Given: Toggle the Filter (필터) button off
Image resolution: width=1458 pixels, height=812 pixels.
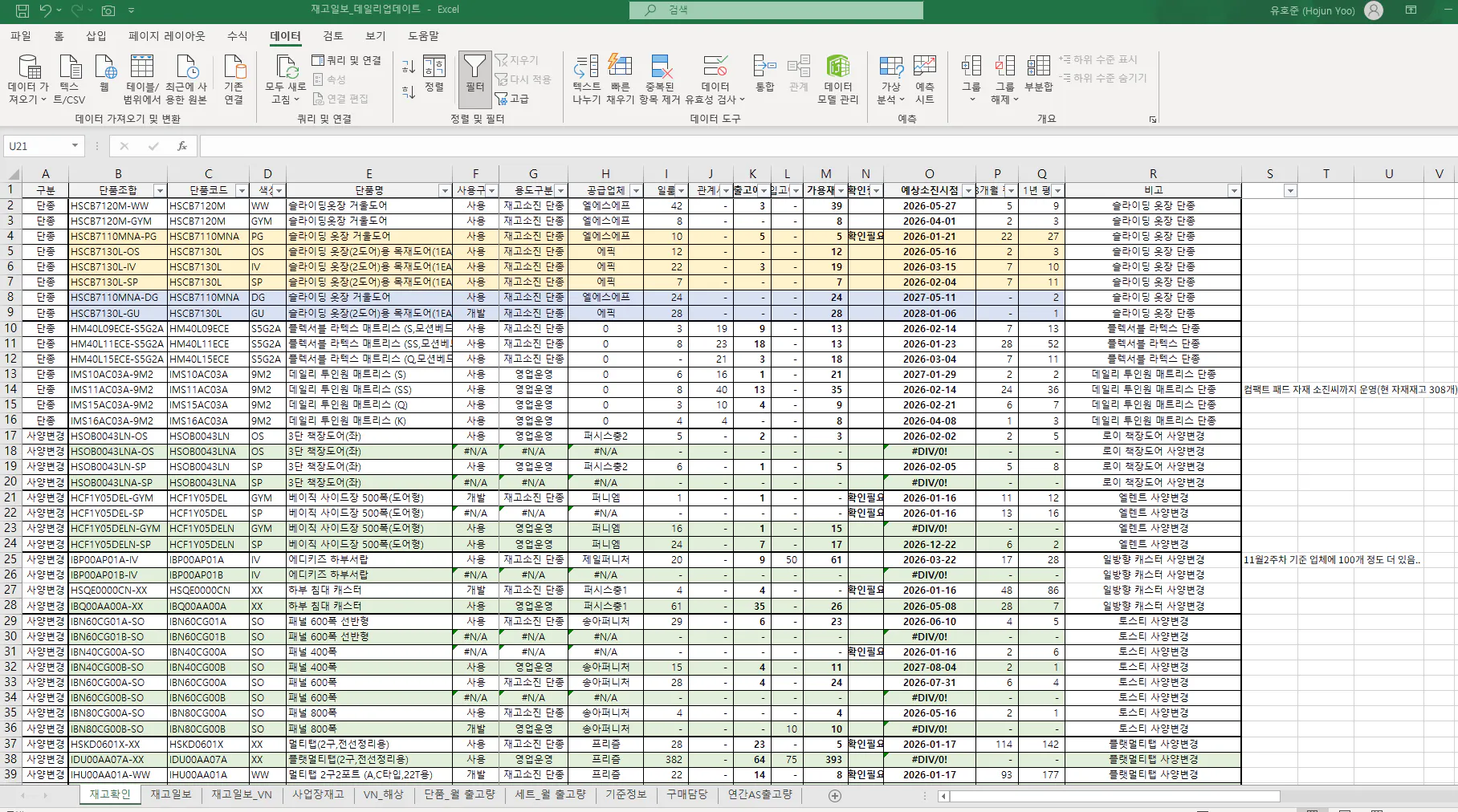Looking at the screenshot, I should pyautogui.click(x=474, y=74).
